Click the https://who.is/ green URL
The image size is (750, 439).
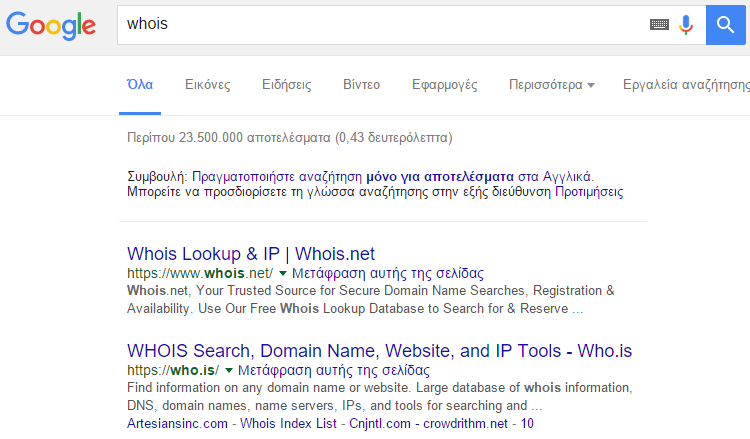[x=173, y=370]
